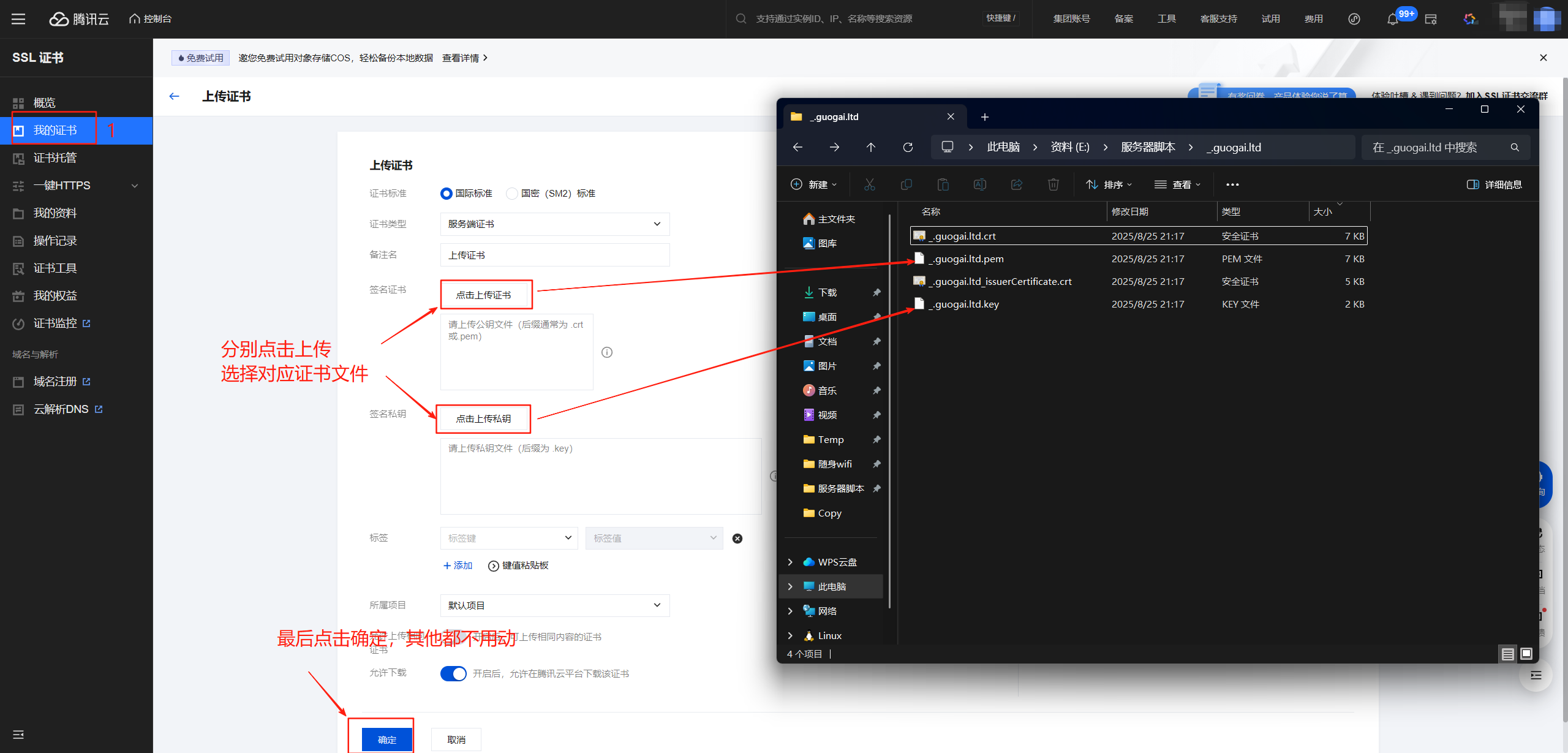Open the 证书类型 dropdown
The image size is (1568, 753).
(554, 224)
